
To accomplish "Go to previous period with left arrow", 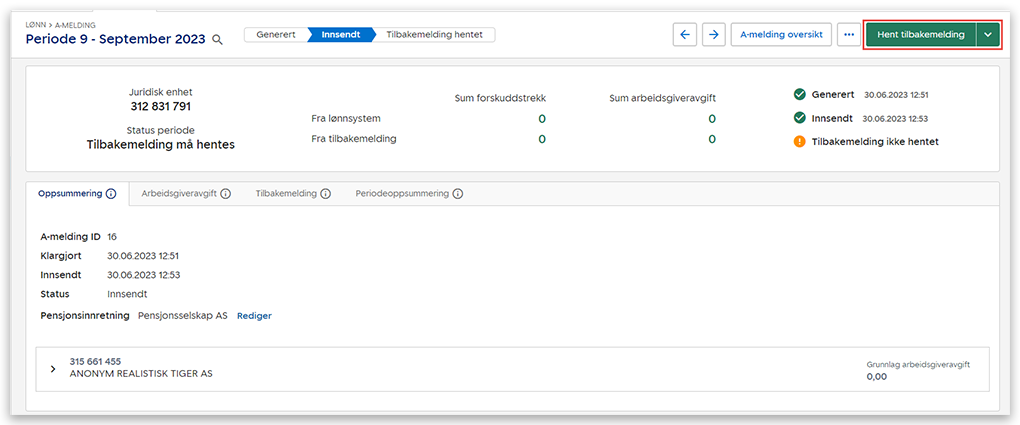I will point(685,34).
